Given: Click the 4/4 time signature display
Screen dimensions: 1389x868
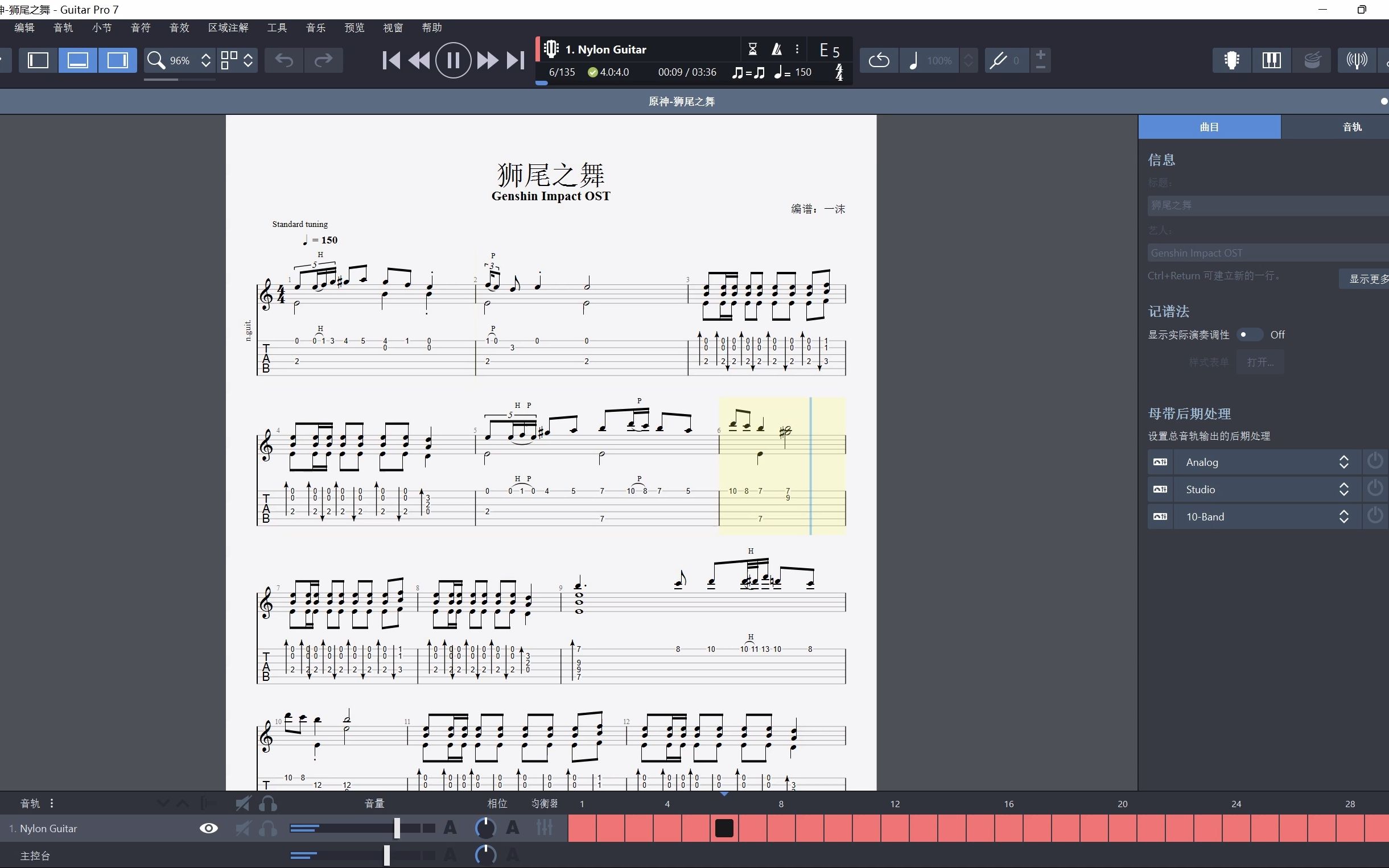Looking at the screenshot, I should pos(839,72).
